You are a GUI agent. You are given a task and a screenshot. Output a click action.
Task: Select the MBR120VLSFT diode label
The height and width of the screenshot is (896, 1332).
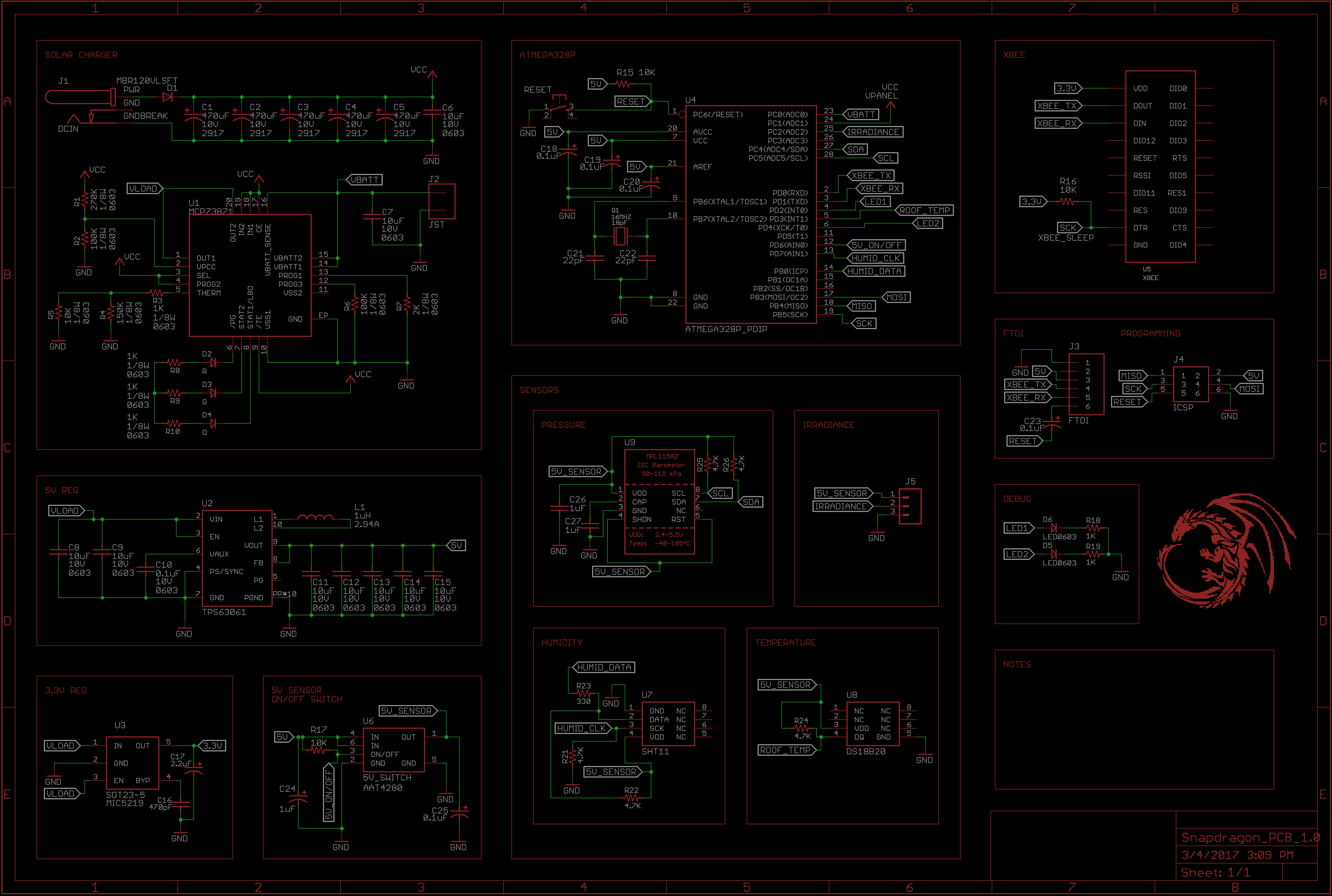147,81
